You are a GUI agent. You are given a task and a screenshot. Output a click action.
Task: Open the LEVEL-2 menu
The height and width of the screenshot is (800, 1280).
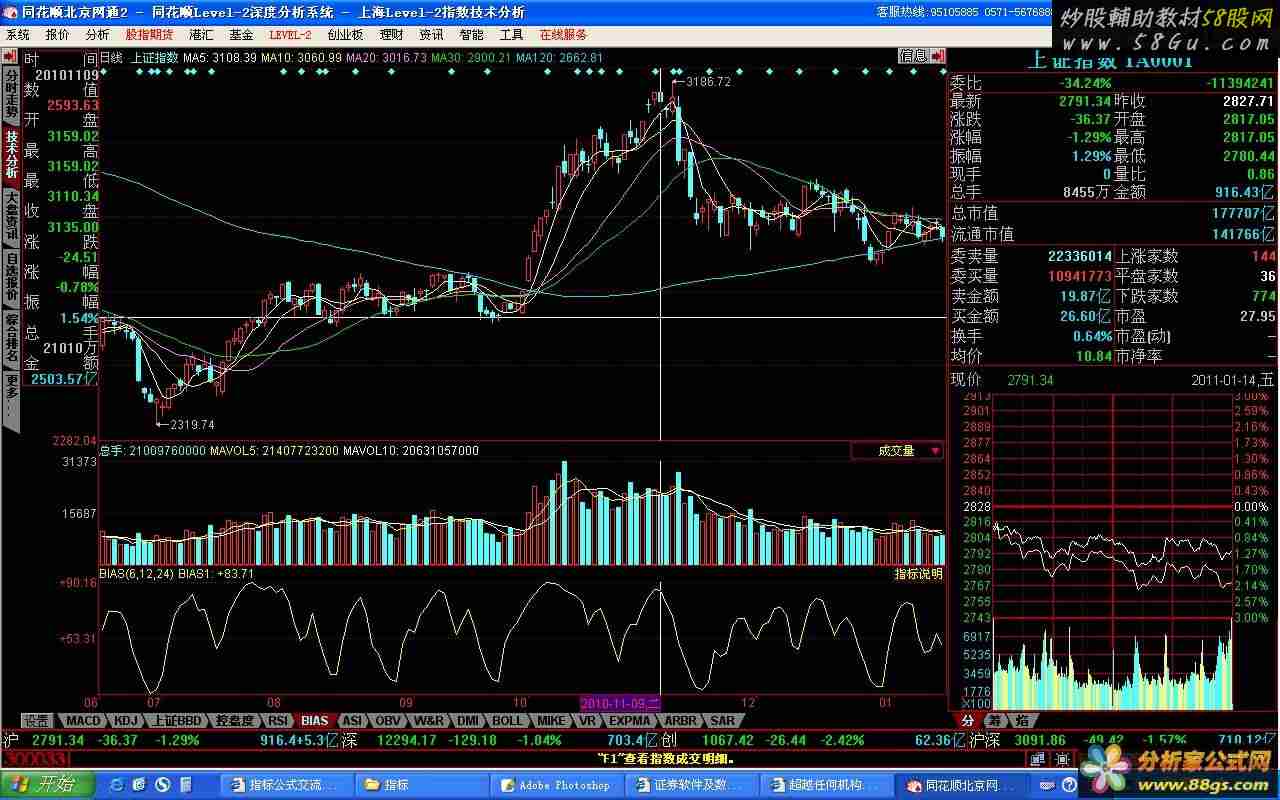(290, 34)
